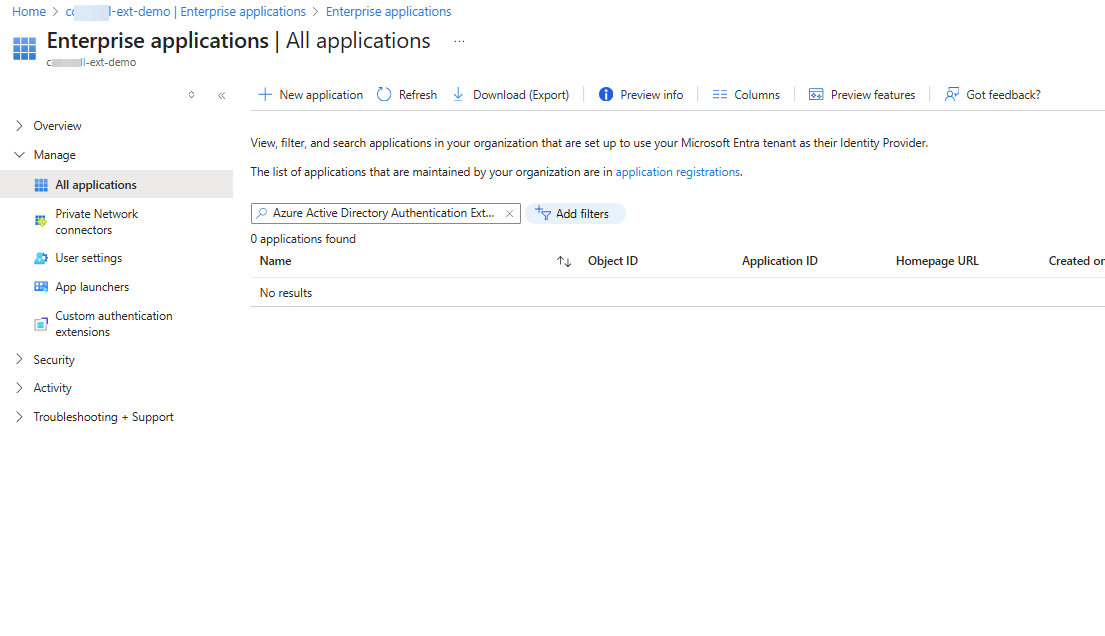Click the Columns list icon
This screenshot has width=1105, height=636.
pyautogui.click(x=720, y=94)
